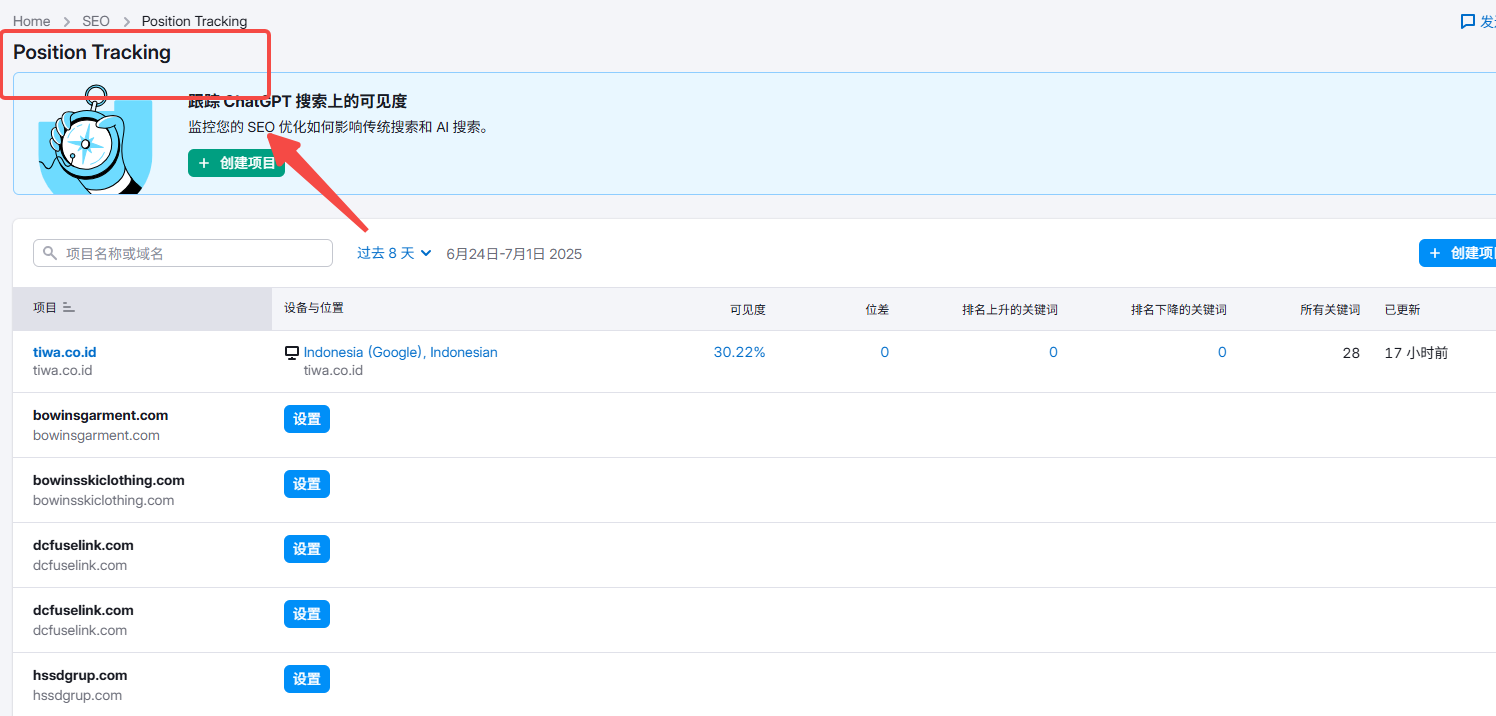Click the blue 创建项目 button at right
The height and width of the screenshot is (716, 1496).
[x=1460, y=253]
